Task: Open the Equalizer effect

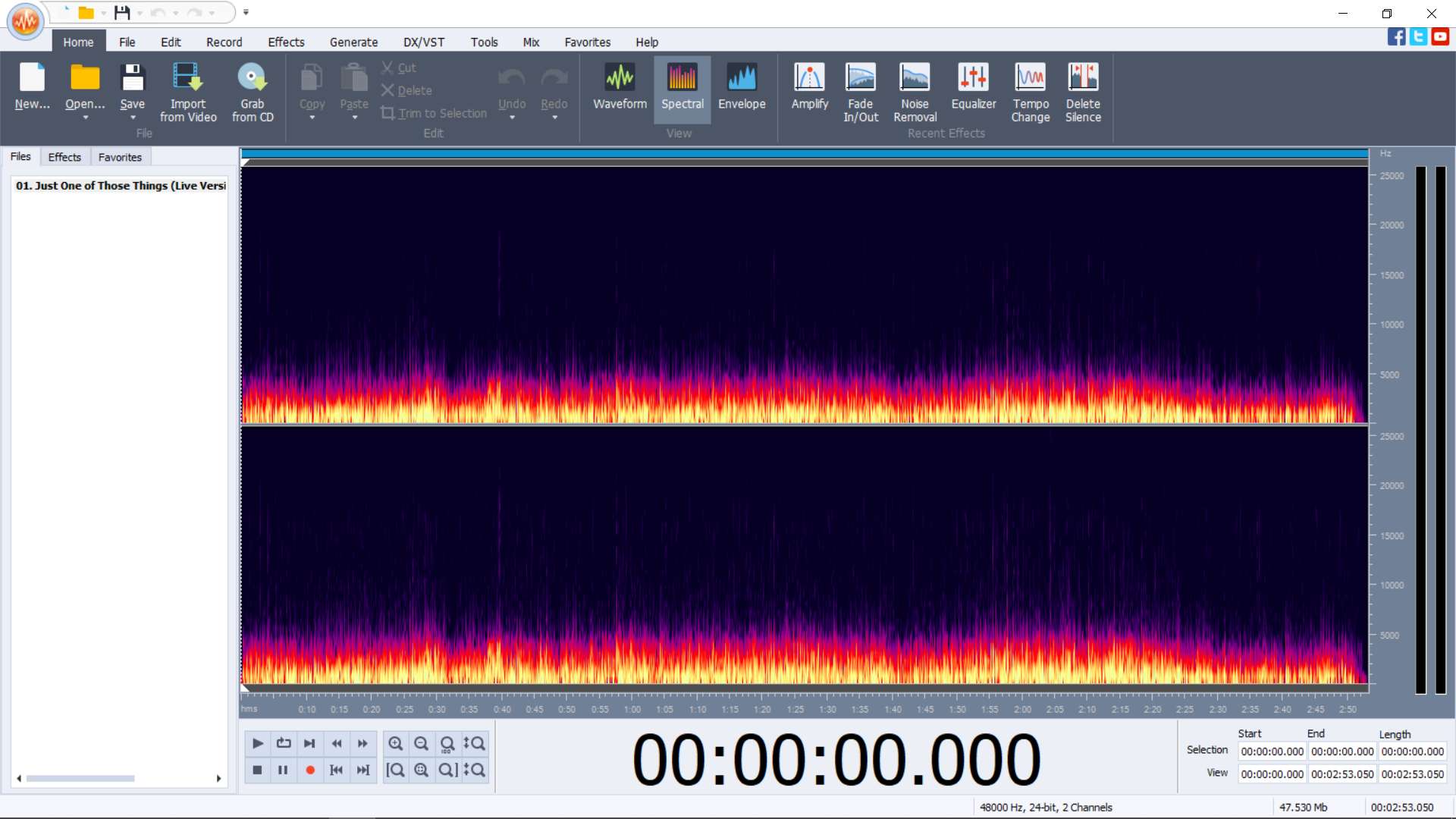Action: 974,87
